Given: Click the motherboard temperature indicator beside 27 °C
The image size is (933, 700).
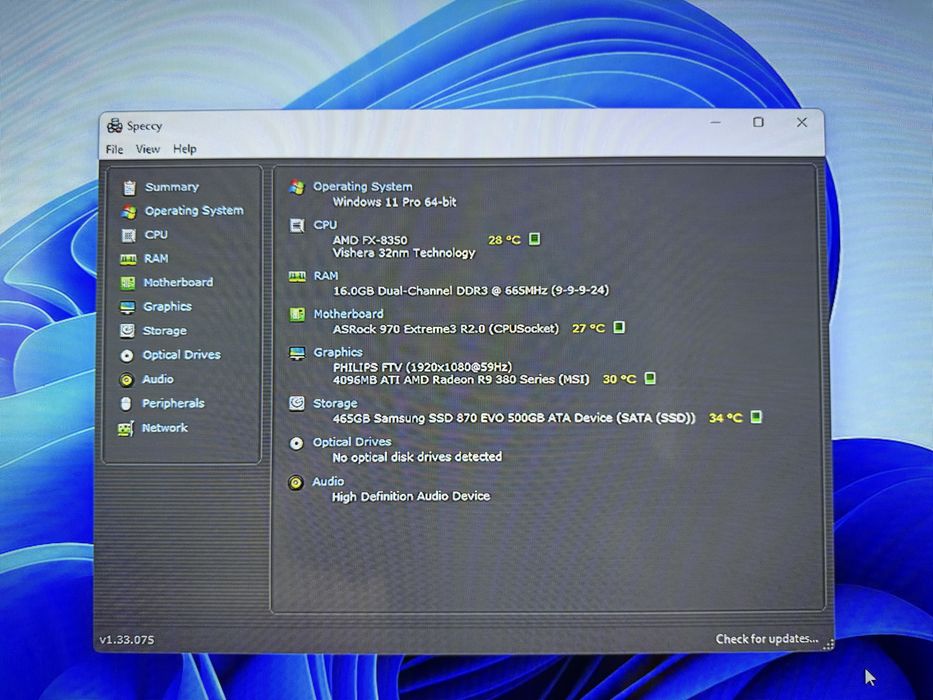Looking at the screenshot, I should (619, 327).
